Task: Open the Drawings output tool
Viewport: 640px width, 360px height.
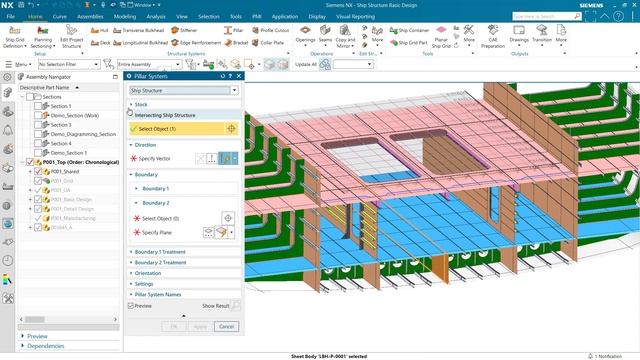Action: (519, 35)
